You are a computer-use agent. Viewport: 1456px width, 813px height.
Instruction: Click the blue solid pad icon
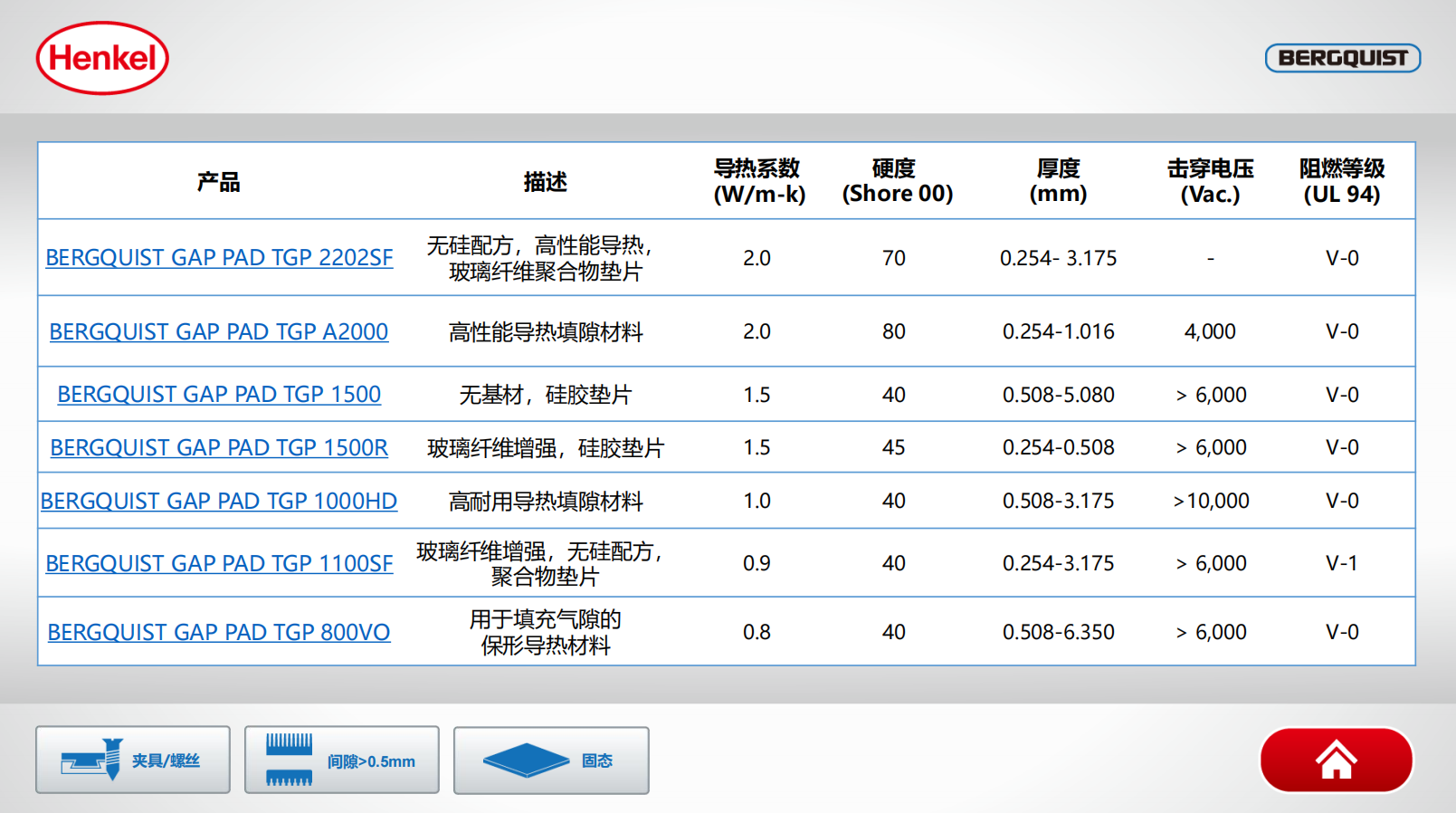pyautogui.click(x=525, y=760)
